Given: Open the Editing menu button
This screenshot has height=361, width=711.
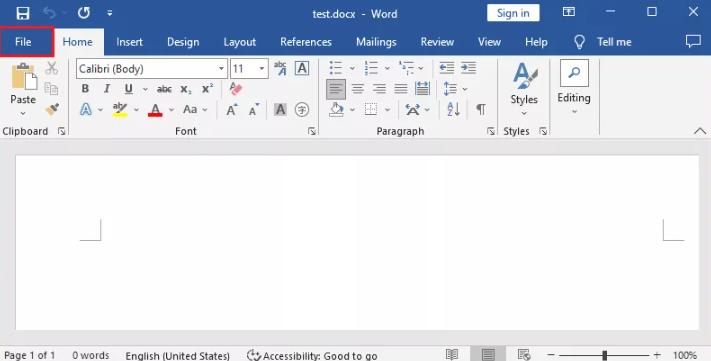Looking at the screenshot, I should click(x=574, y=87).
